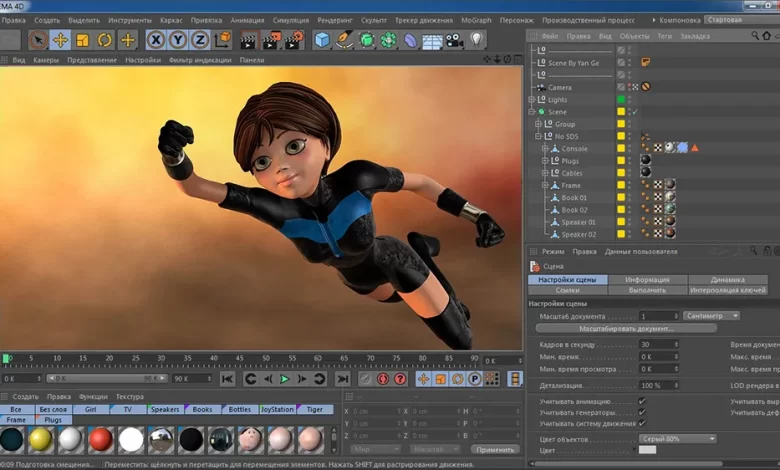Add a light with the bulb icon
The height and width of the screenshot is (470, 780).
point(477,40)
